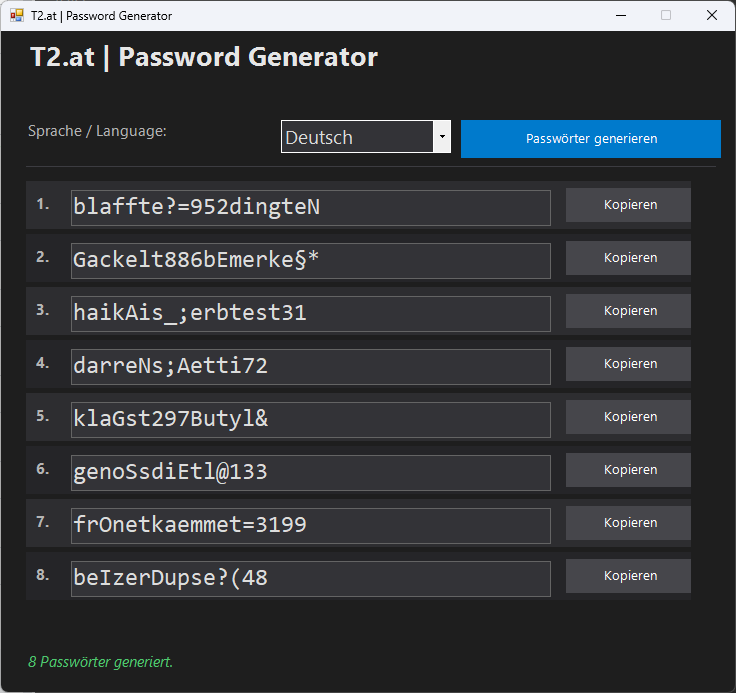Screen dimensions: 736x693
Task: Hit Kopieren for password number 4
Action: pos(629,364)
